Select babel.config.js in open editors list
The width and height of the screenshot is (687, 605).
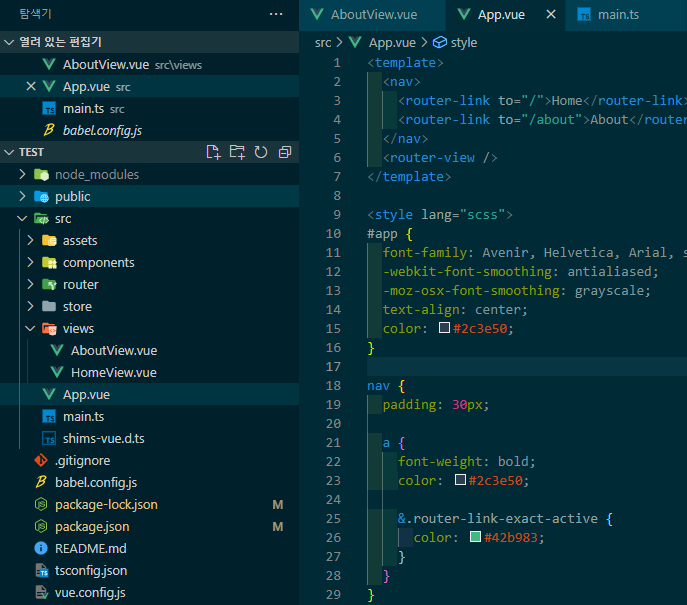(149, 130)
